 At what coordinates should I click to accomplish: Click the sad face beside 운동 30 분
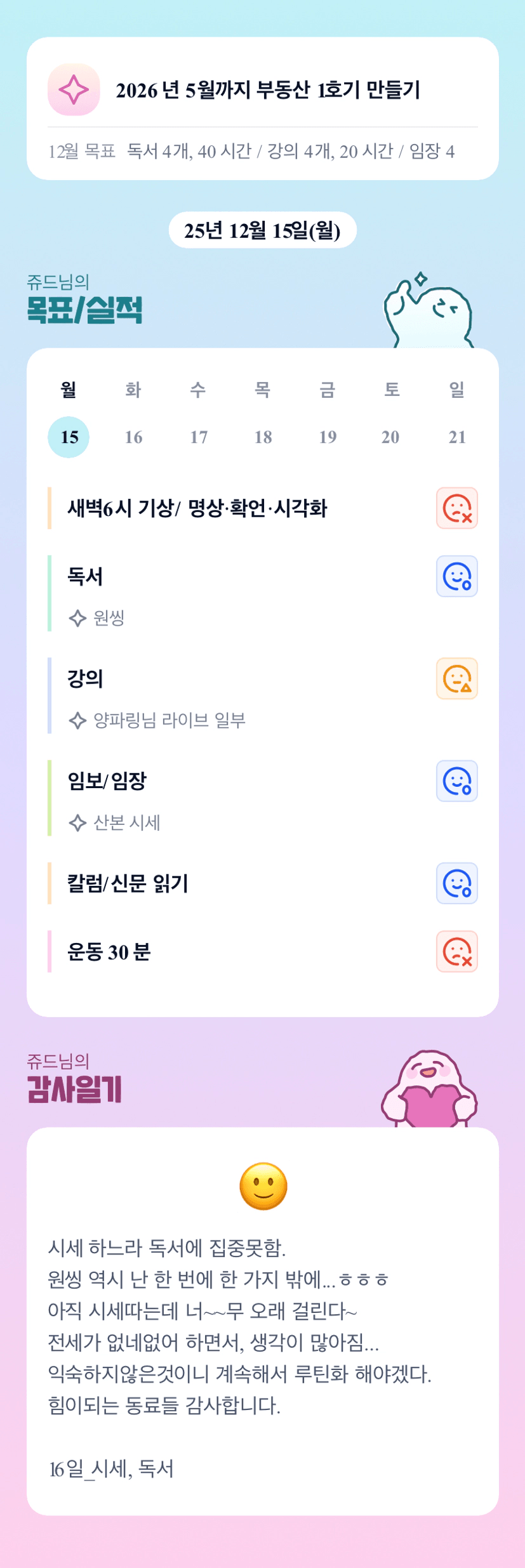(456, 952)
